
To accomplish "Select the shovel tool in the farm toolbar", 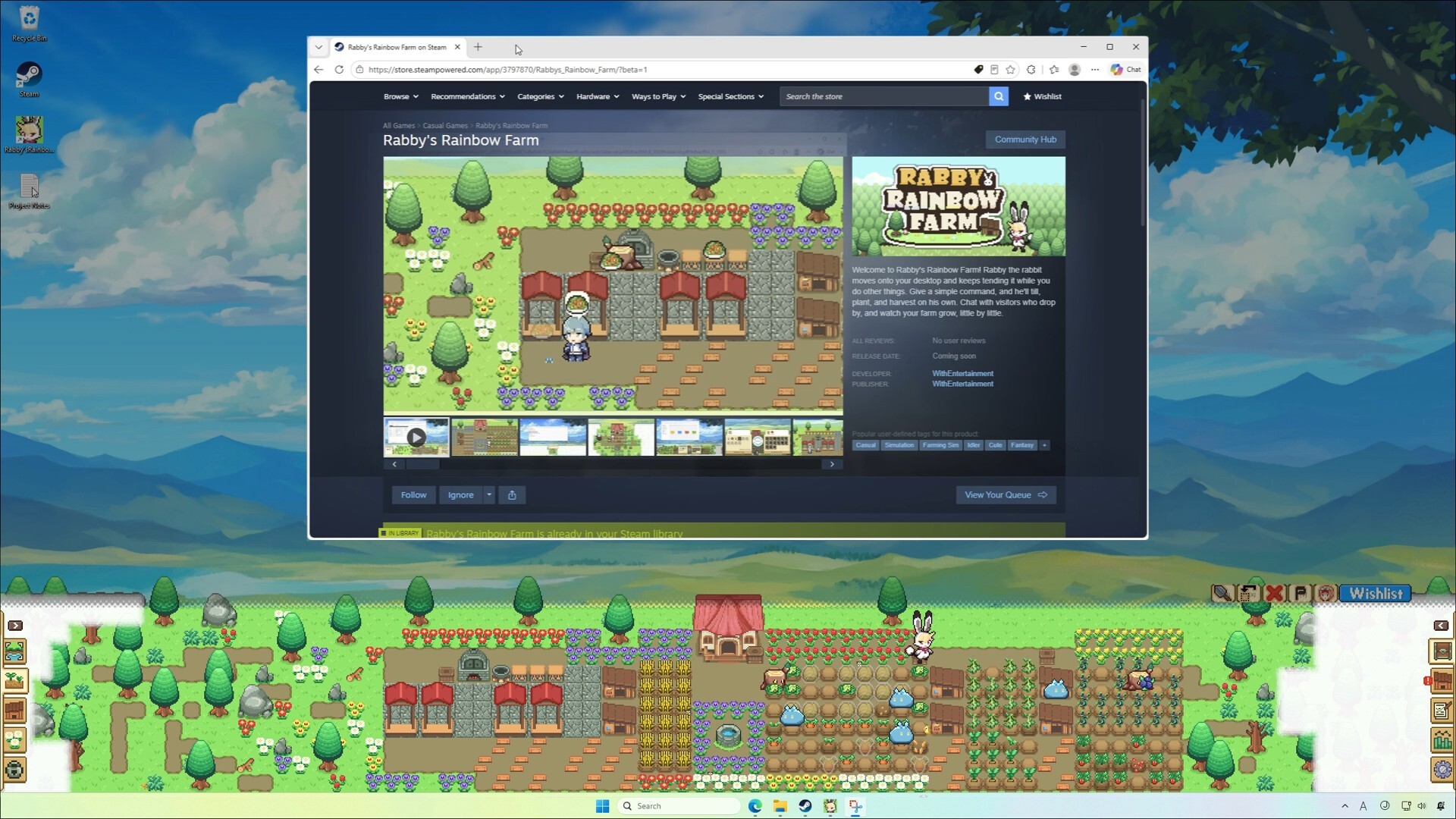I will (x=1222, y=593).
